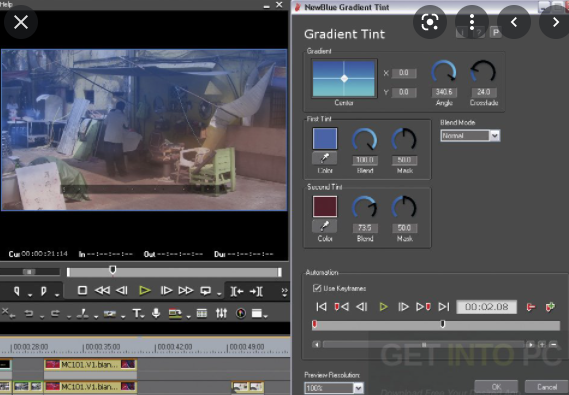
Task: Click the add keyframe icon with green plus
Action: pos(550,307)
